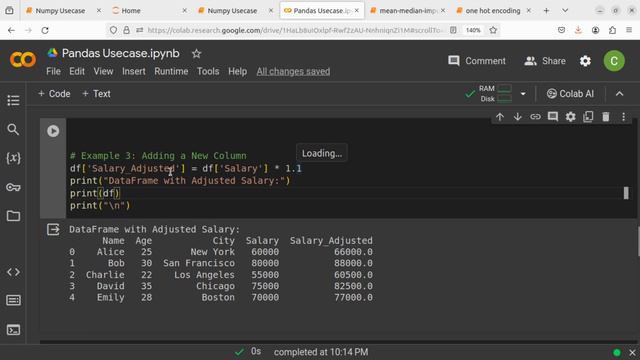Viewport: 640px width, 360px height.
Task: Open the terminal icon in sidebar
Action: tap(13, 330)
